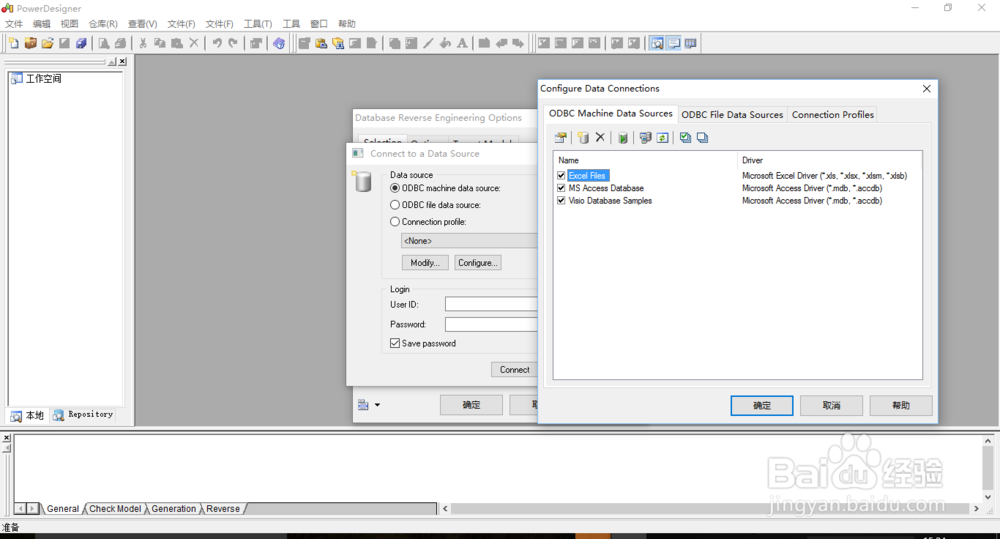Click 确定 in Configure Data Connections dialog

point(761,406)
